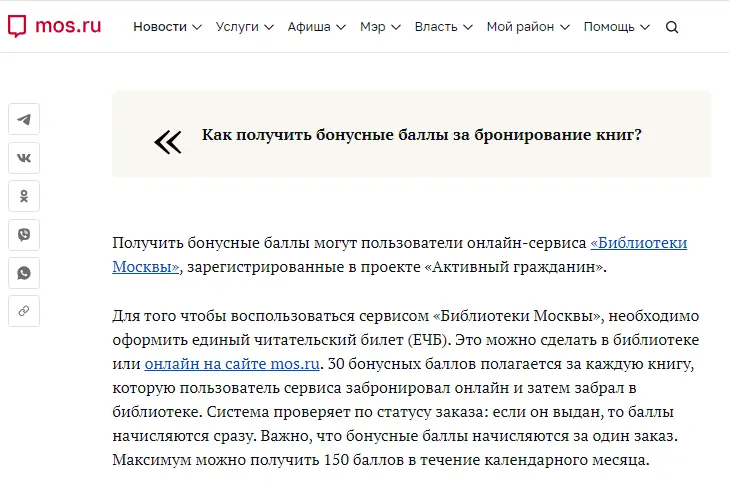Image resolution: width=729 pixels, height=489 pixels.
Task: Open the Афиша menu item
Action: pos(309,27)
